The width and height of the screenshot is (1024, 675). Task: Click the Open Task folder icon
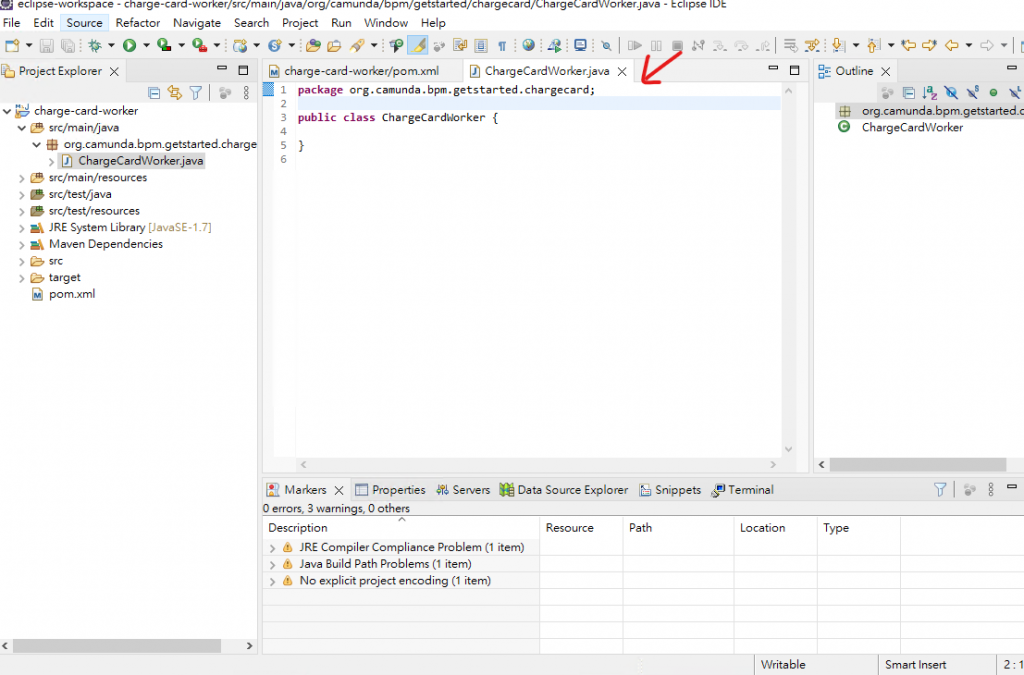point(334,46)
